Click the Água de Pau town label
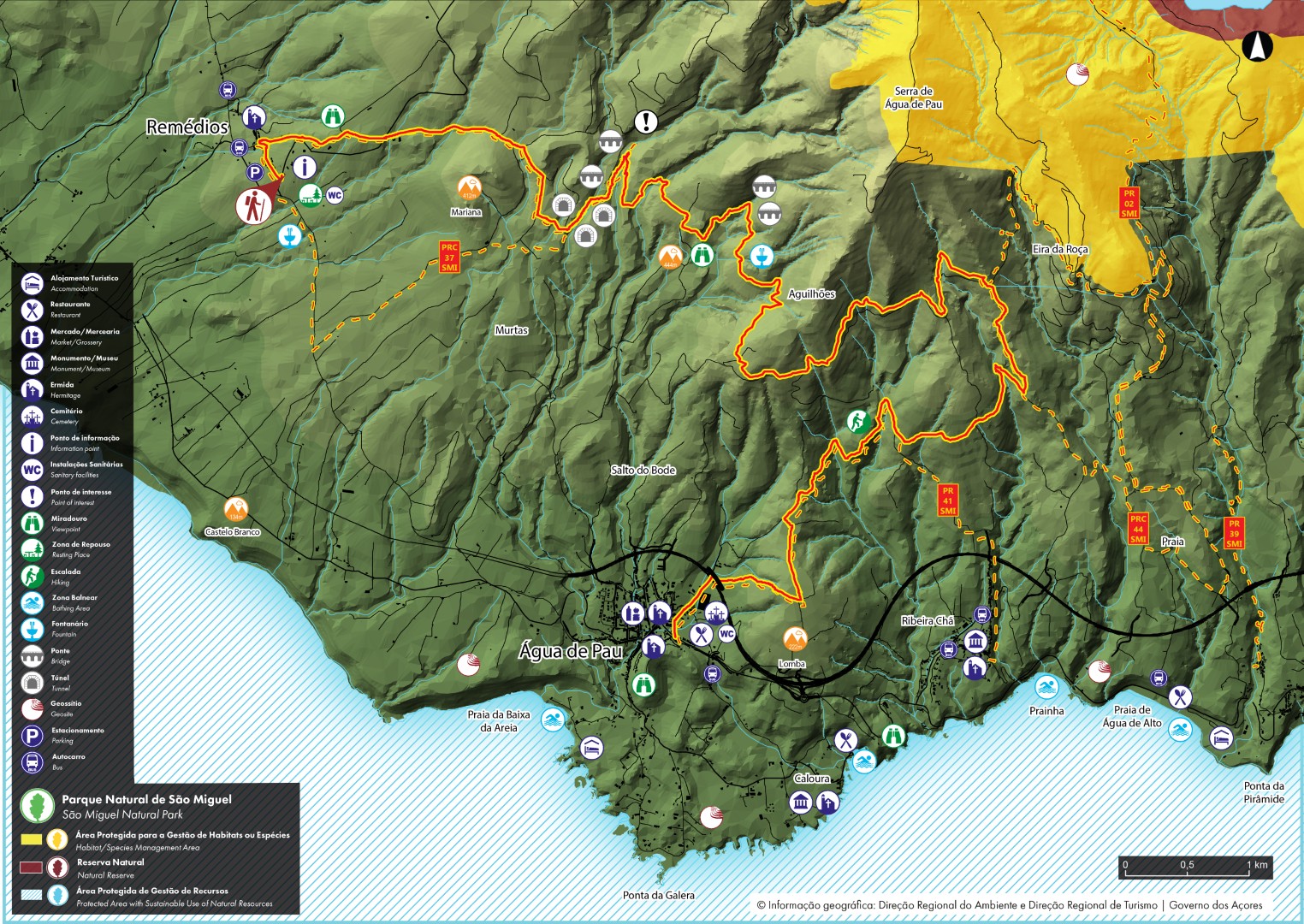Viewport: 1304px width, 924px height. point(571,651)
